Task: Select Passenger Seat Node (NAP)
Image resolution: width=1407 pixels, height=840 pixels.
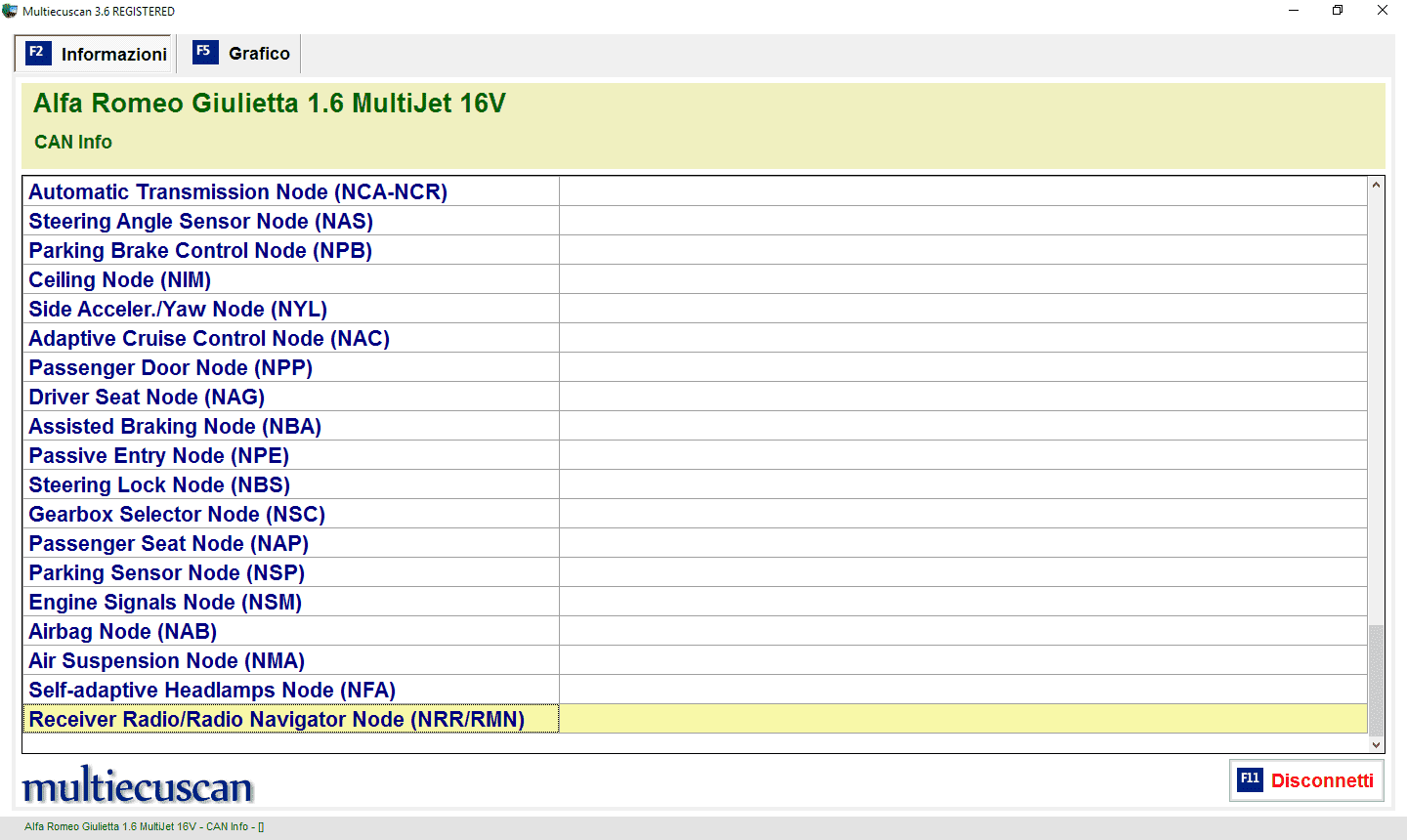Action: click(x=695, y=543)
